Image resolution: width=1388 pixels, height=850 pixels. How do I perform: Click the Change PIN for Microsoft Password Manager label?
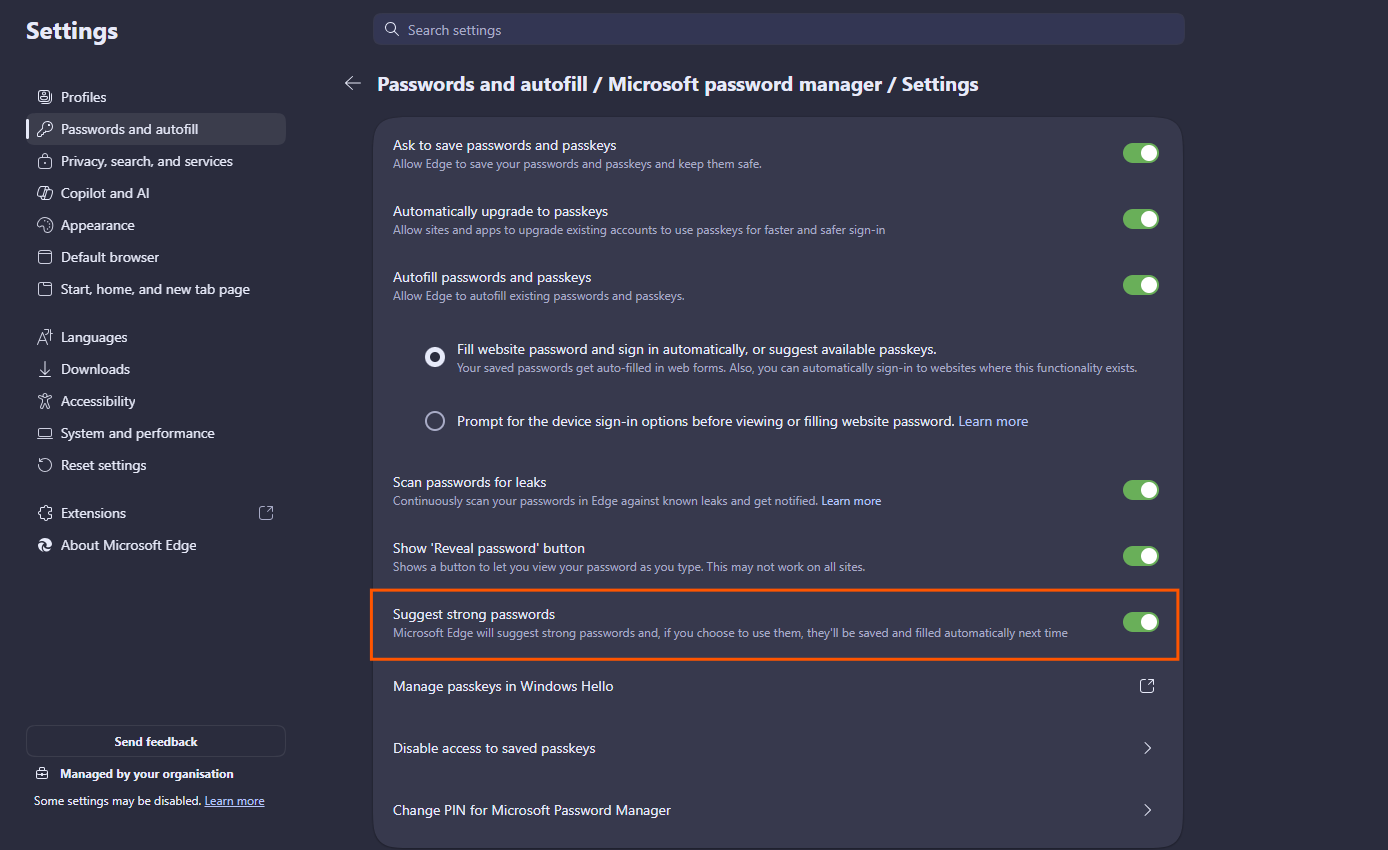[x=532, y=810]
